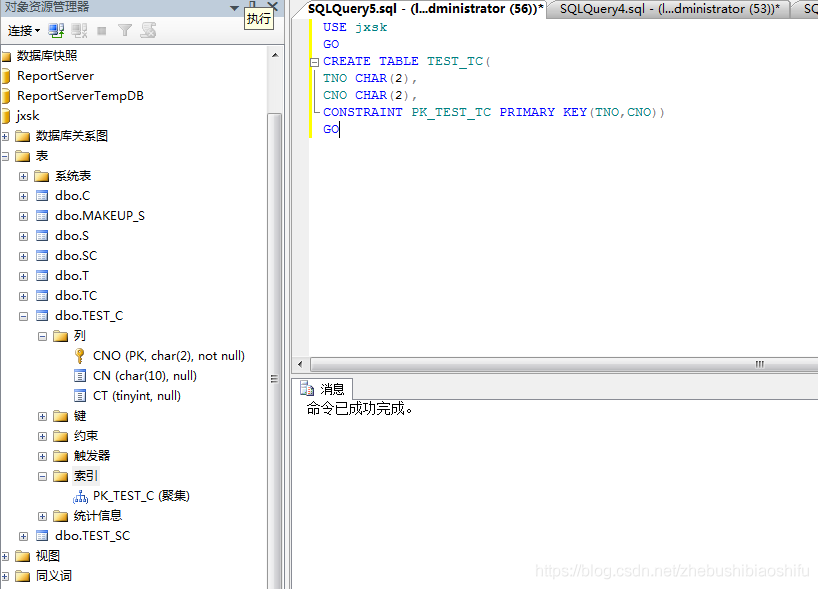Image resolution: width=818 pixels, height=589 pixels.
Task: Click the editor horizontal scrollbar thumb
Action: 564,364
